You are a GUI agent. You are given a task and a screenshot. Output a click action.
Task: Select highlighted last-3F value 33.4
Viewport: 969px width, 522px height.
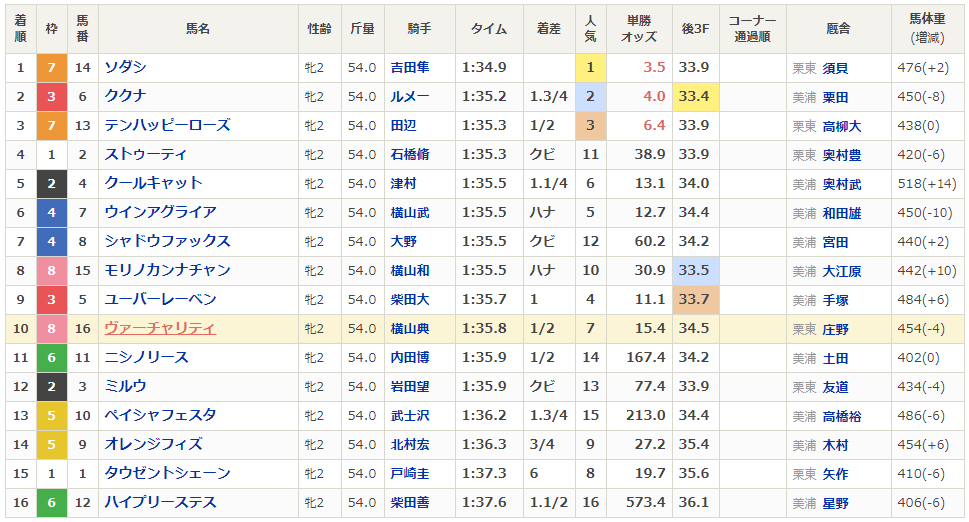point(695,96)
